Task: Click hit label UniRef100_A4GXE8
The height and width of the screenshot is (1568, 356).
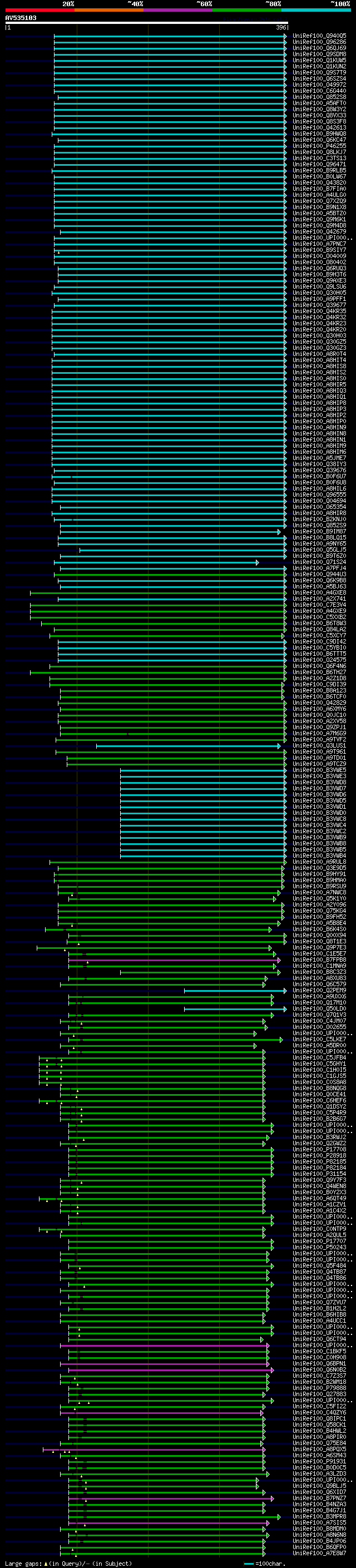Action: point(319,593)
